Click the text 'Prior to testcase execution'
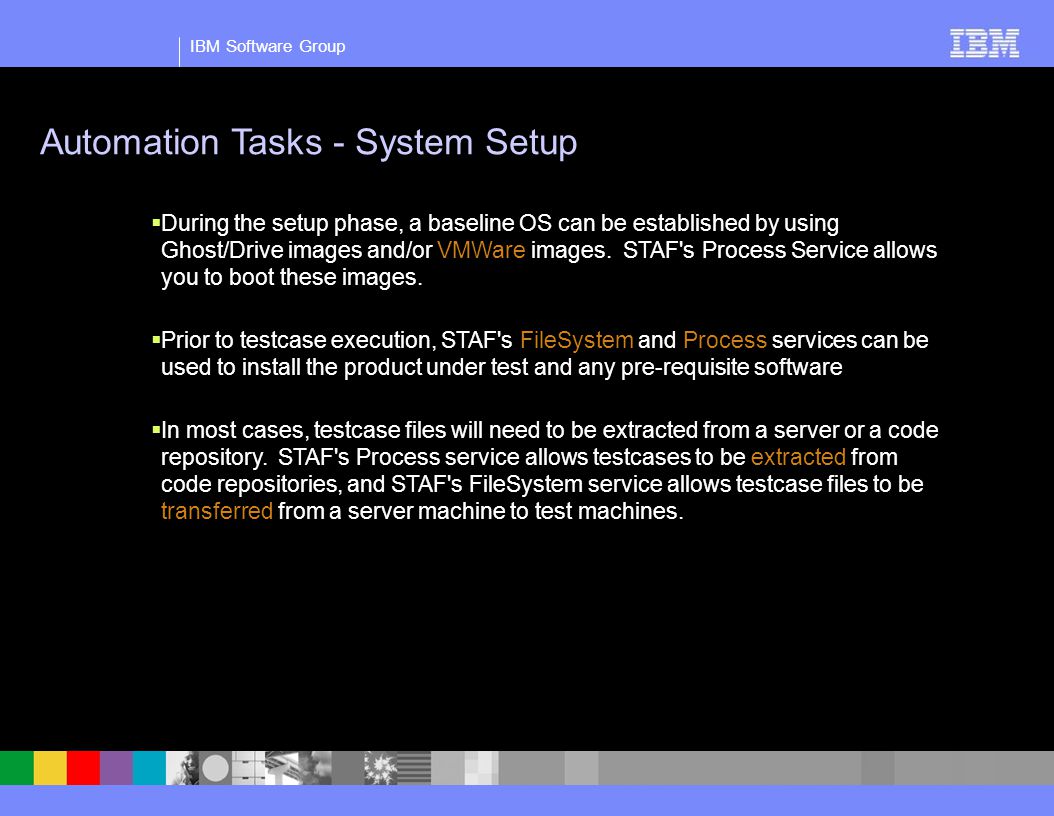 click(x=297, y=340)
